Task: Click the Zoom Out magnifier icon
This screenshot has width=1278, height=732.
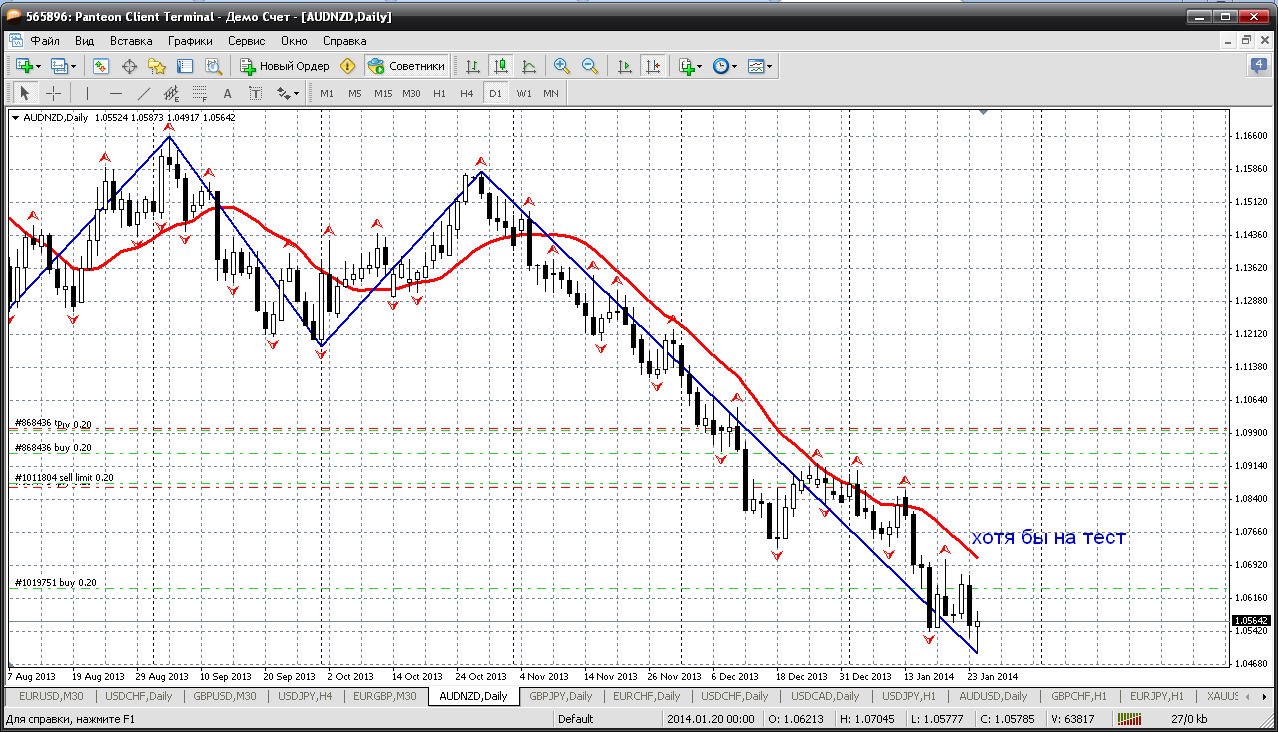Action: pos(590,66)
